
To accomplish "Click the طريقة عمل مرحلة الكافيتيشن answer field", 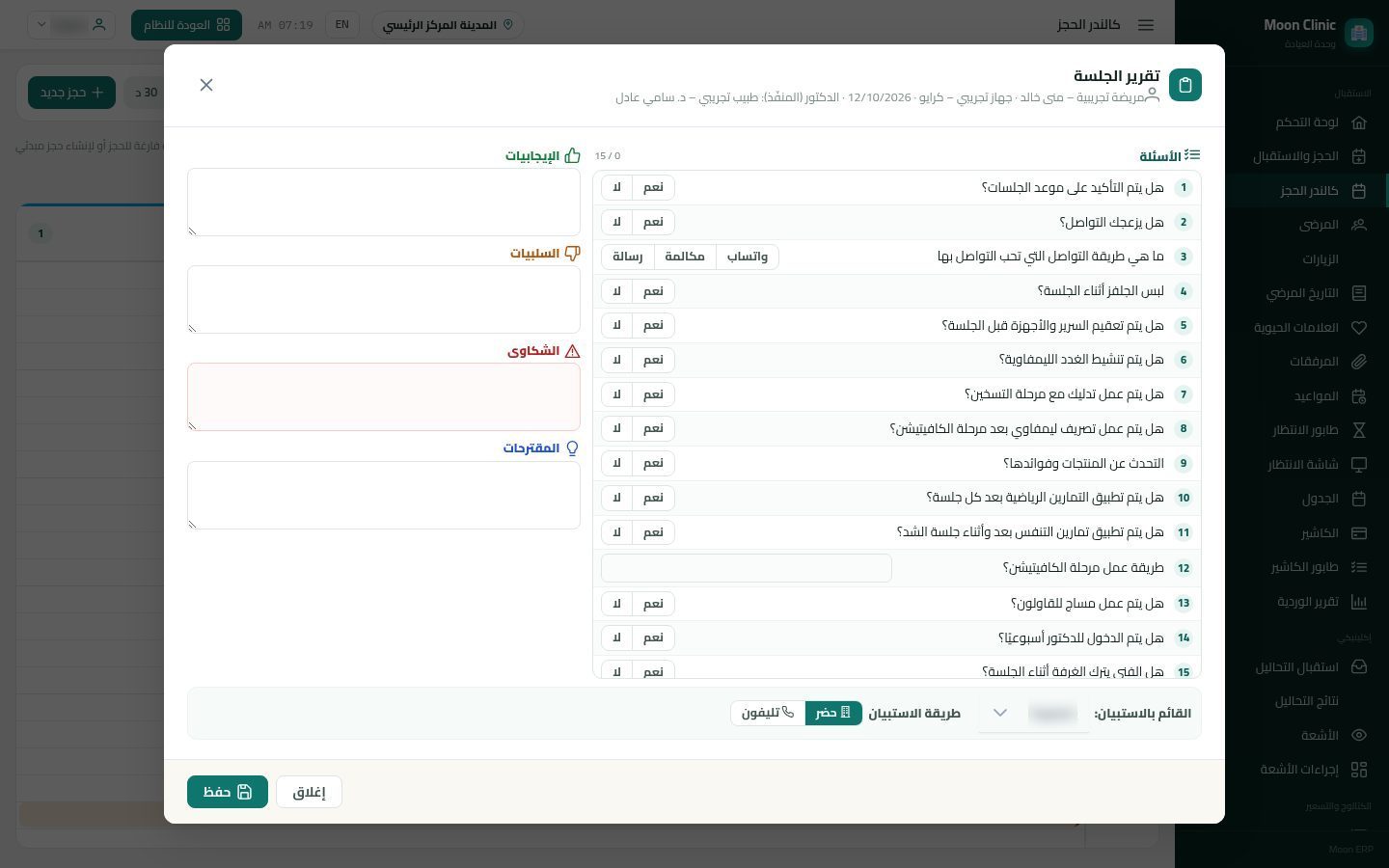I will pyautogui.click(x=747, y=568).
